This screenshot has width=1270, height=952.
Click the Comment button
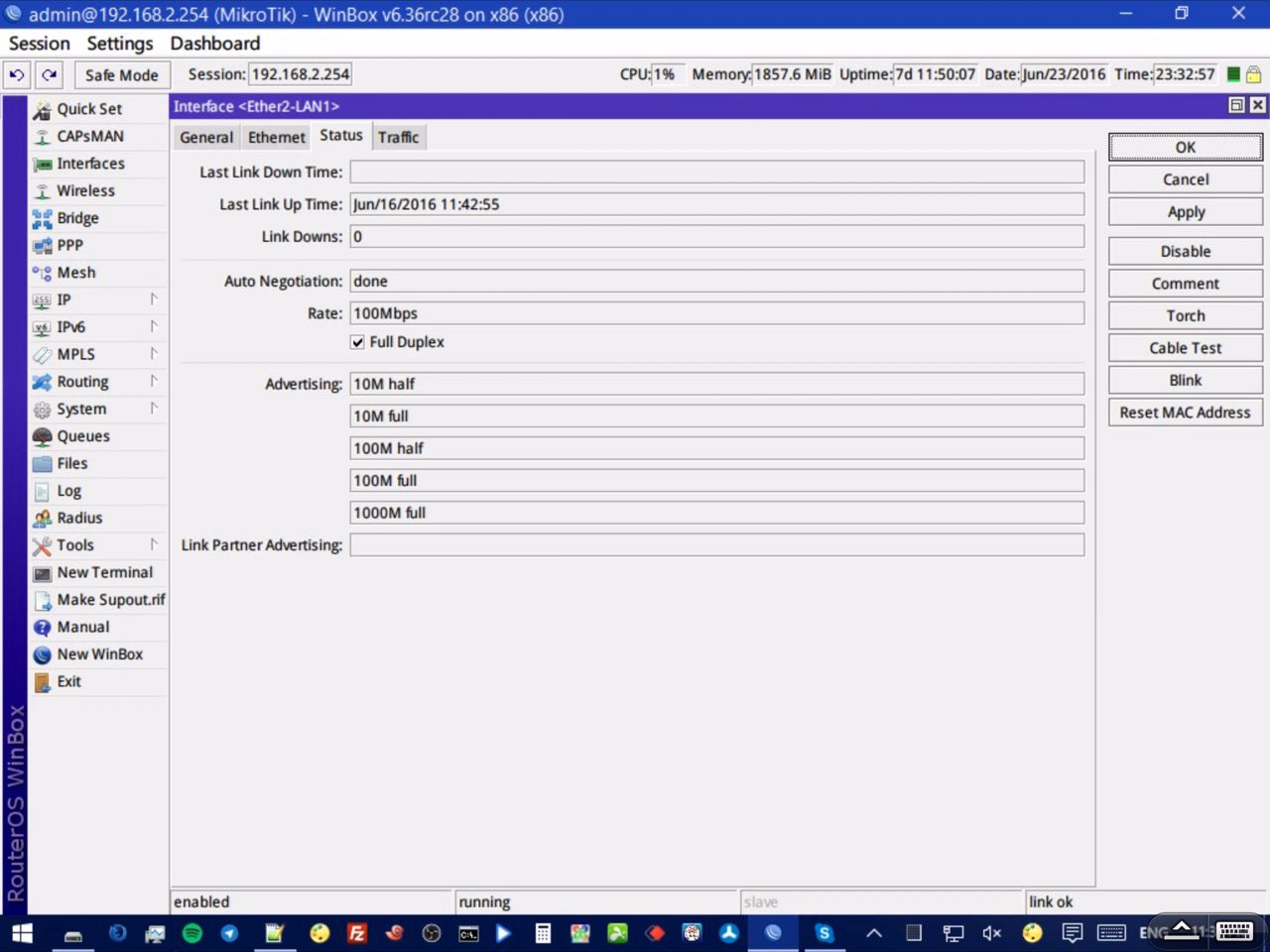click(x=1186, y=284)
